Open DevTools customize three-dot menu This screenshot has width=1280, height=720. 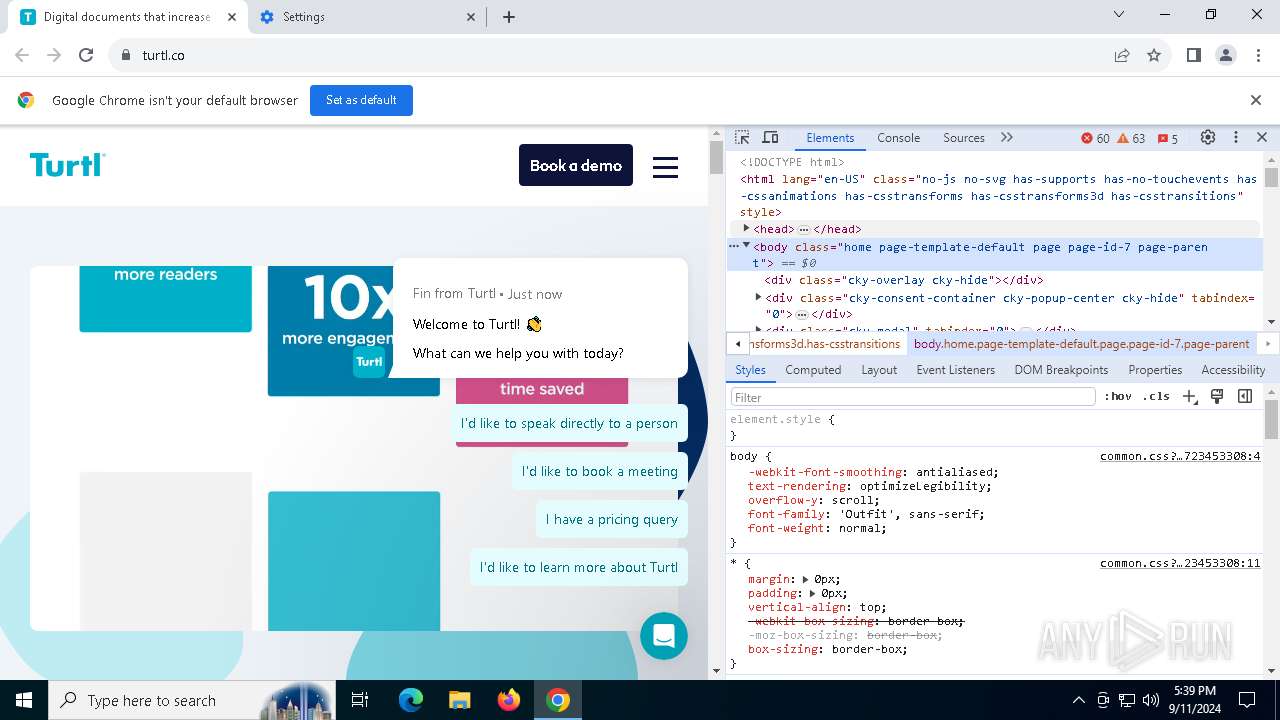point(1236,138)
